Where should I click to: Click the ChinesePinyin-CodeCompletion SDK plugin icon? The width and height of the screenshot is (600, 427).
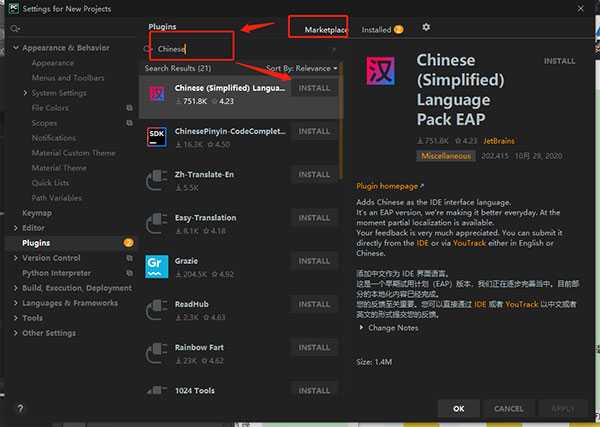pos(157,137)
